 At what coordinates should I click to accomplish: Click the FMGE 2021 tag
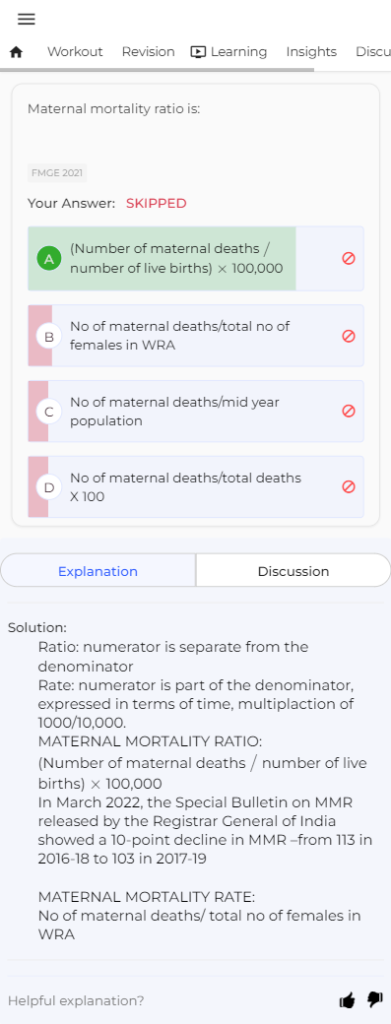57,173
